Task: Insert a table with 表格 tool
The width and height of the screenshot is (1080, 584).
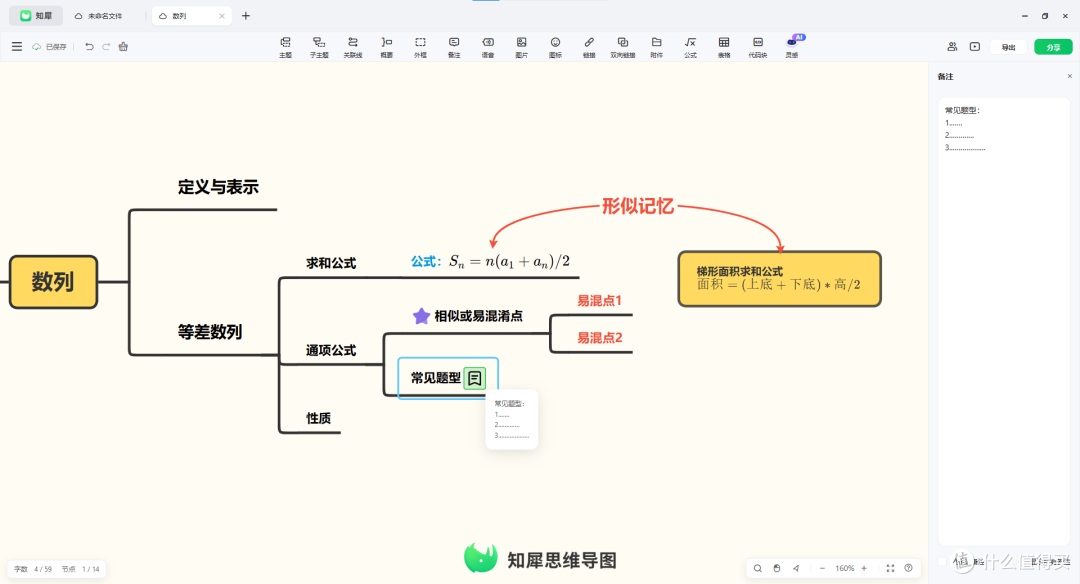Action: tap(724, 47)
